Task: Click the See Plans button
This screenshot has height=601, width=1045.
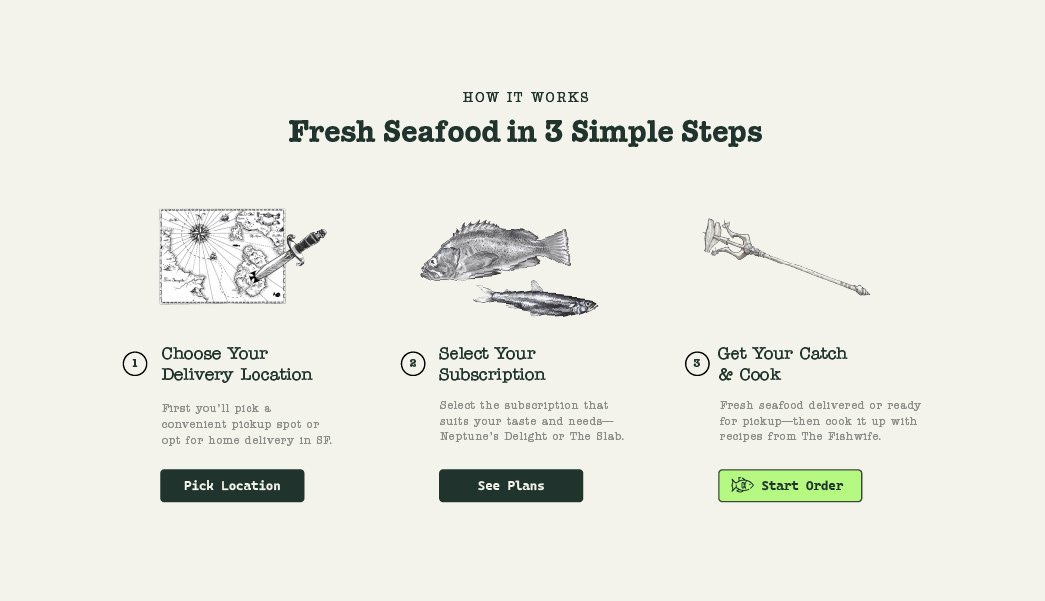Action: [x=511, y=486]
